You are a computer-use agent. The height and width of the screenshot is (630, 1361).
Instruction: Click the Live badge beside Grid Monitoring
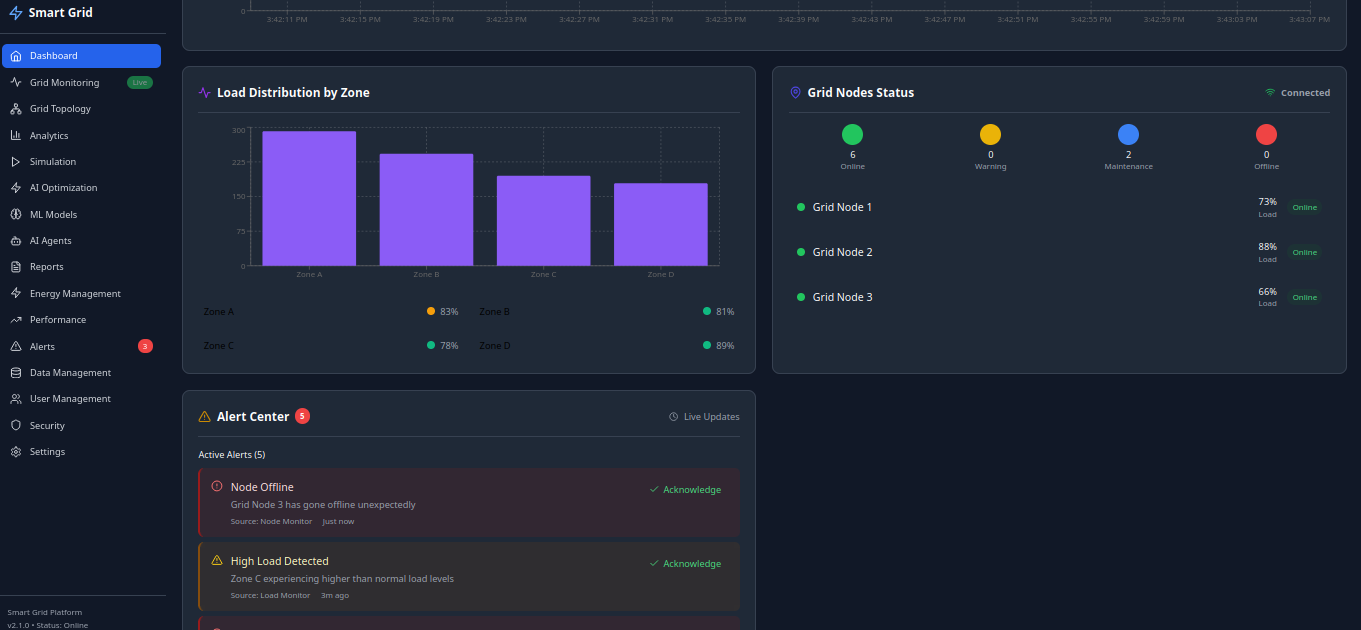click(x=140, y=82)
